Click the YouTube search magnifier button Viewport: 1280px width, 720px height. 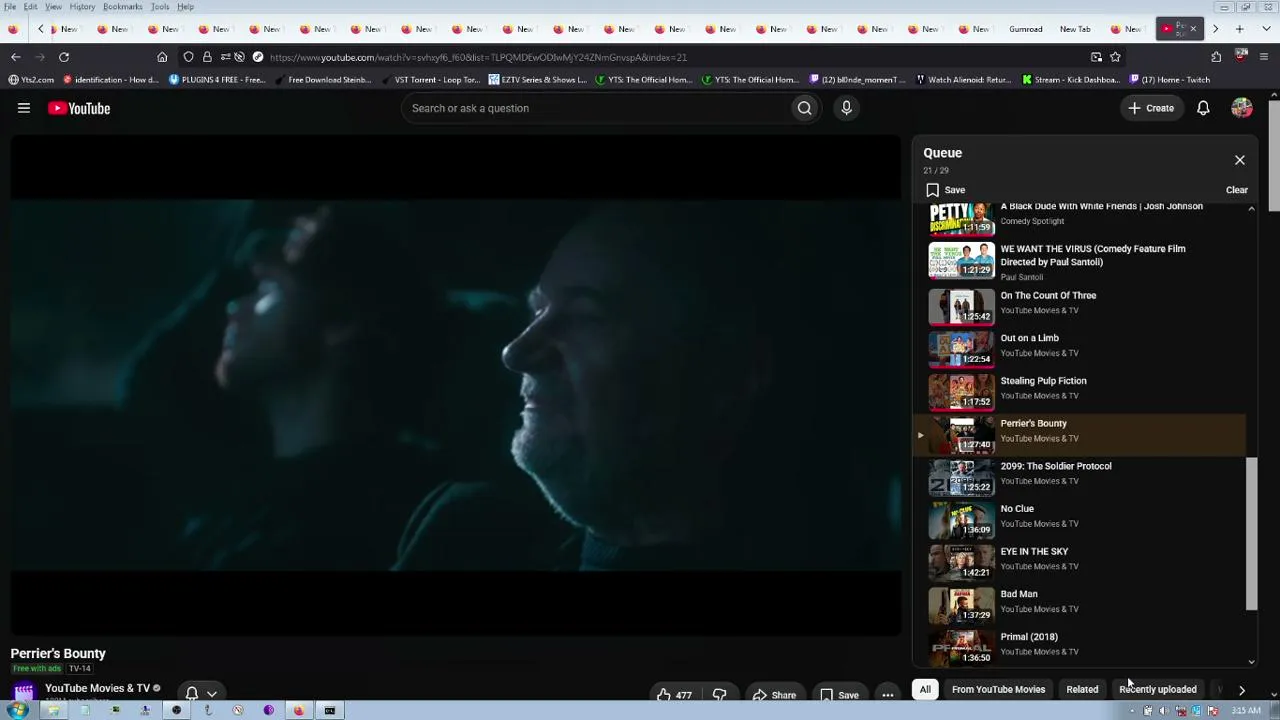click(804, 108)
